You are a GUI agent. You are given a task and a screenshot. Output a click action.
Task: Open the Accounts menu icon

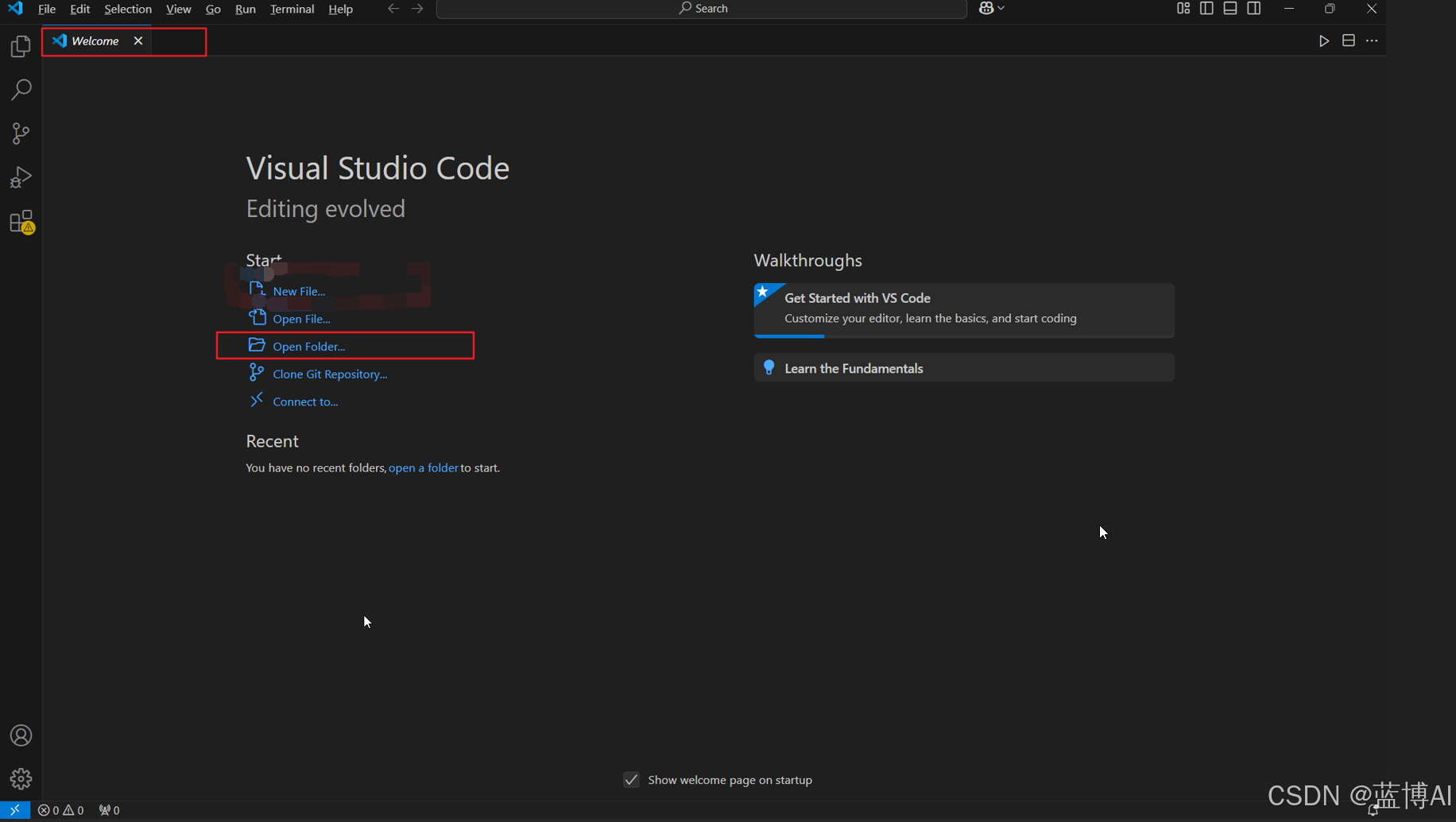[21, 735]
